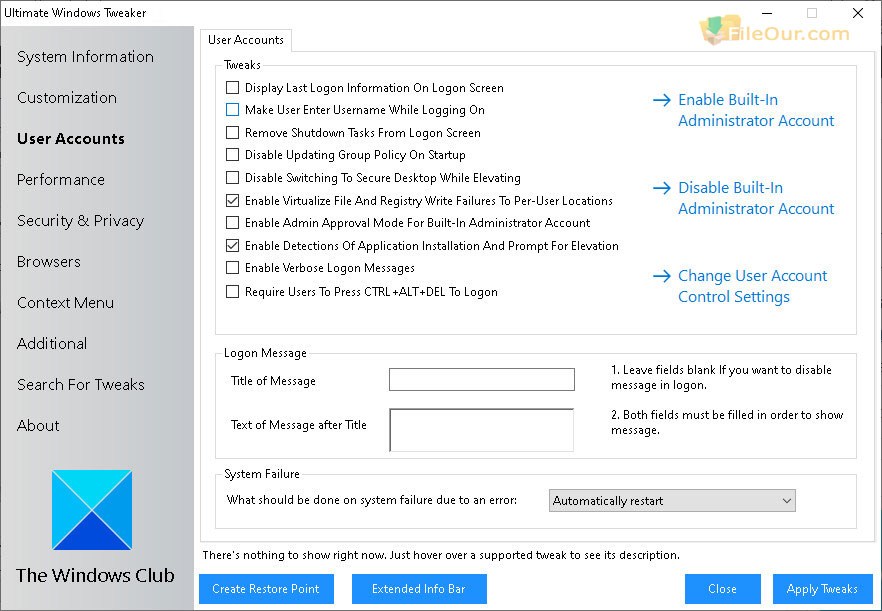Uncheck Enable Detections Of Application Installation checkbox
882x611 pixels.
(x=232, y=246)
